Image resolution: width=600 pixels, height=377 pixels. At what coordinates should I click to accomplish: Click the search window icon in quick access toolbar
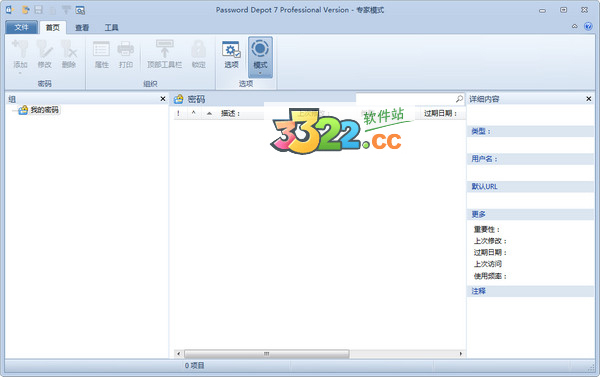click(80, 10)
